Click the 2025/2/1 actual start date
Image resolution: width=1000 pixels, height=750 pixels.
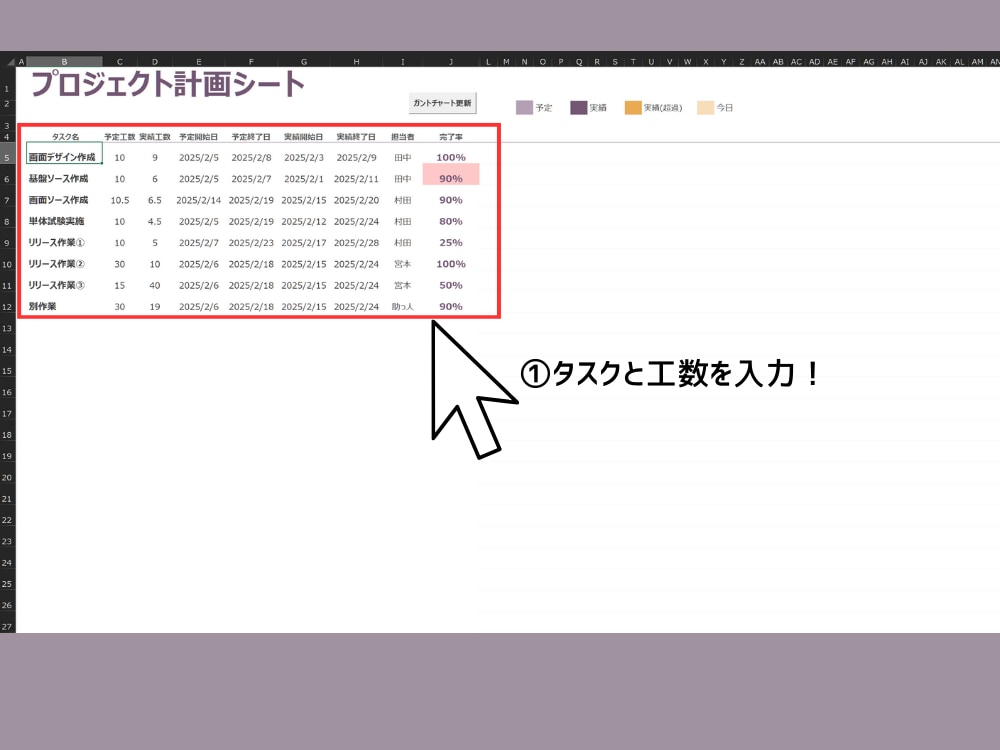pos(304,179)
